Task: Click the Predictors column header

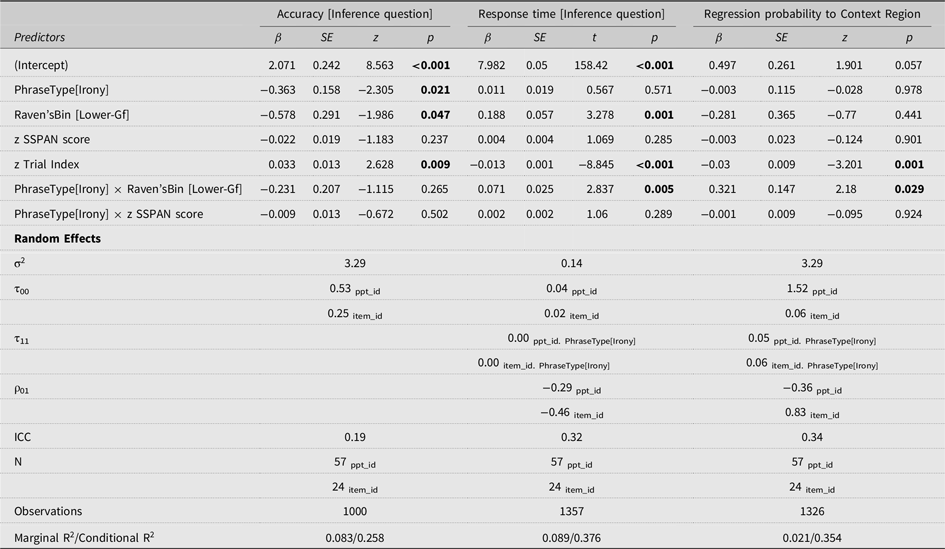Action: tap(39, 37)
